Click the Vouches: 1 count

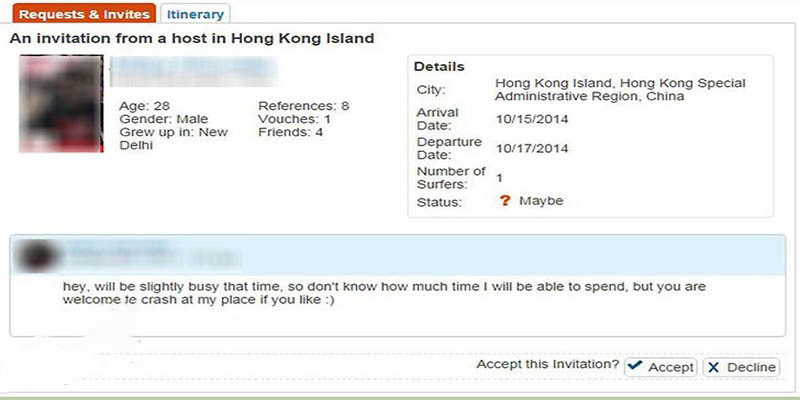(x=294, y=119)
